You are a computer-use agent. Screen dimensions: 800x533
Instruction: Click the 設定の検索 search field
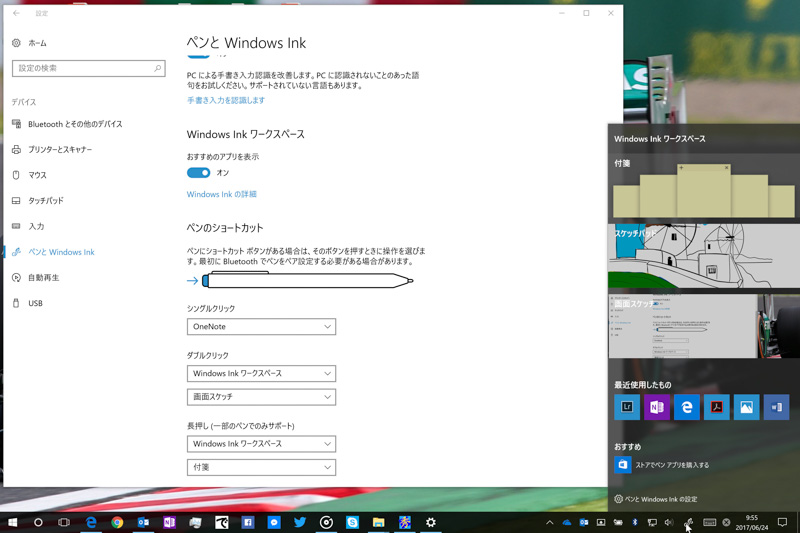[88, 68]
